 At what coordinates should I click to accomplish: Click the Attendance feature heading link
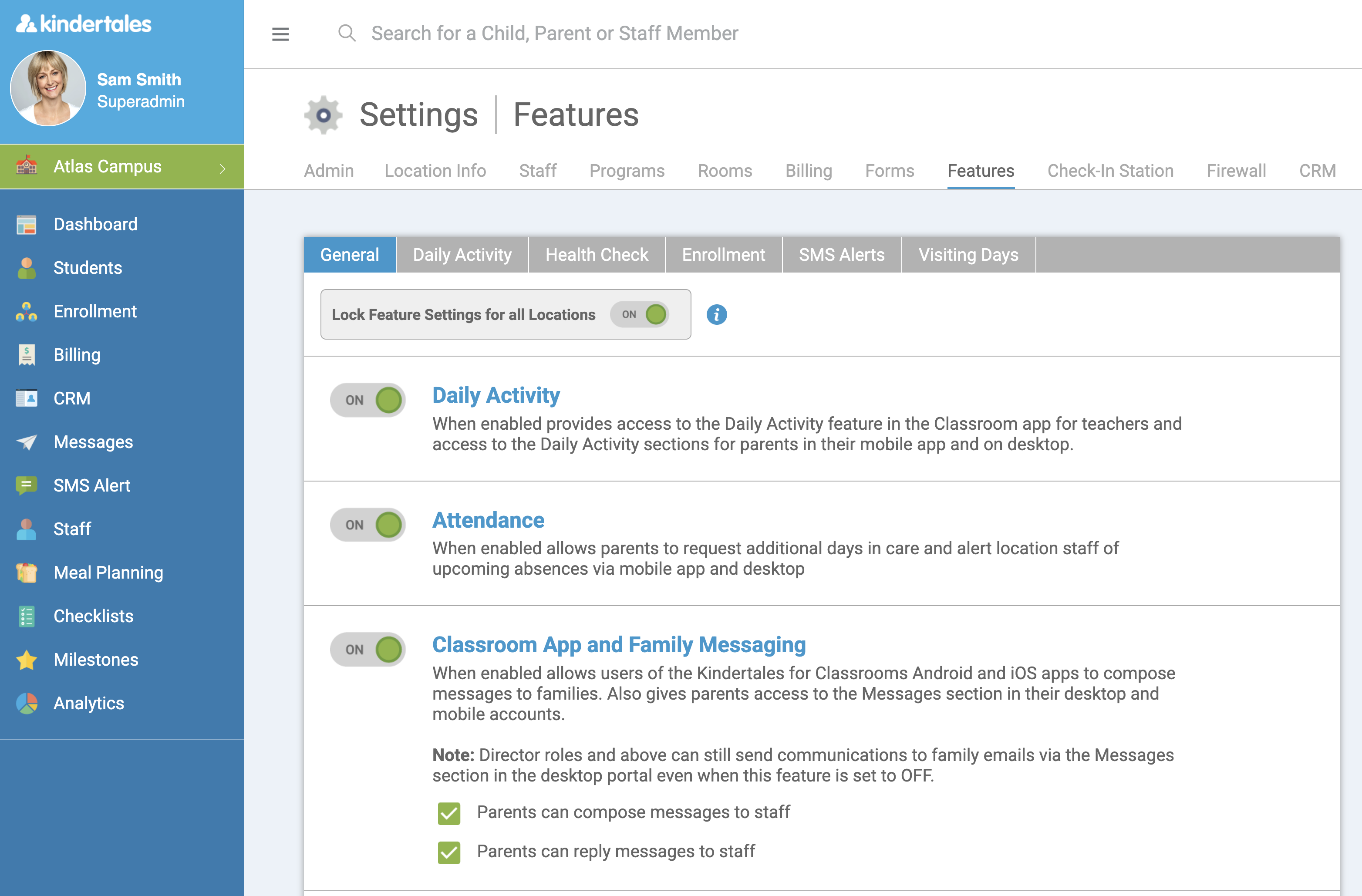(488, 520)
